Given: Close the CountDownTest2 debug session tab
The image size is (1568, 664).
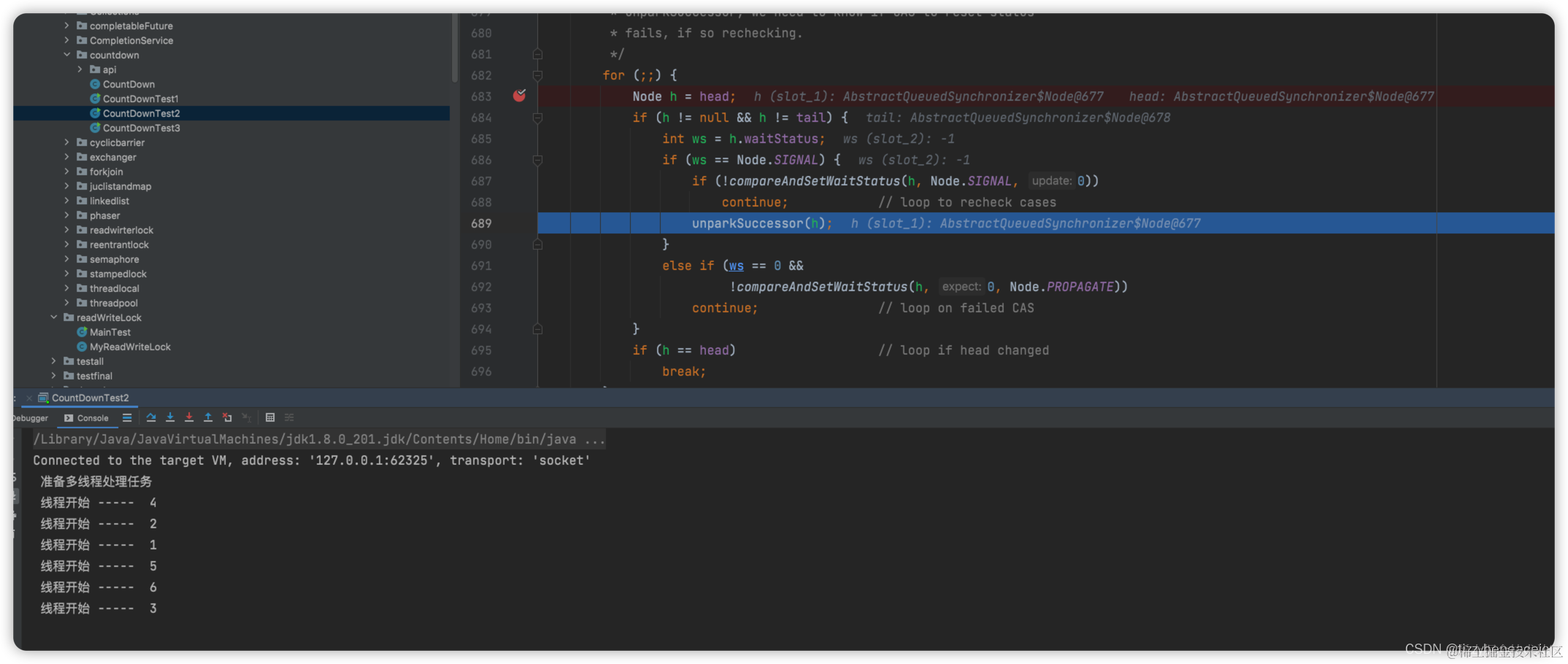Looking at the screenshot, I should [x=29, y=398].
